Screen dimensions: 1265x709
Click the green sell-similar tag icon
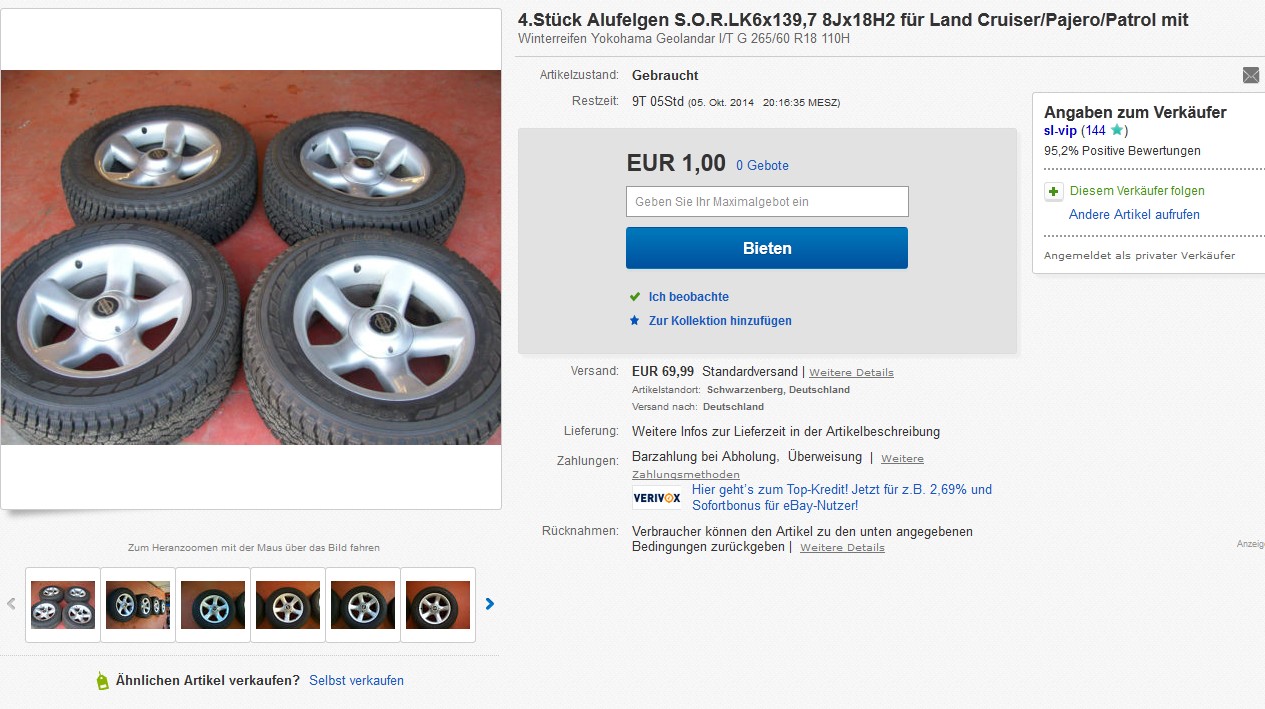(102, 681)
